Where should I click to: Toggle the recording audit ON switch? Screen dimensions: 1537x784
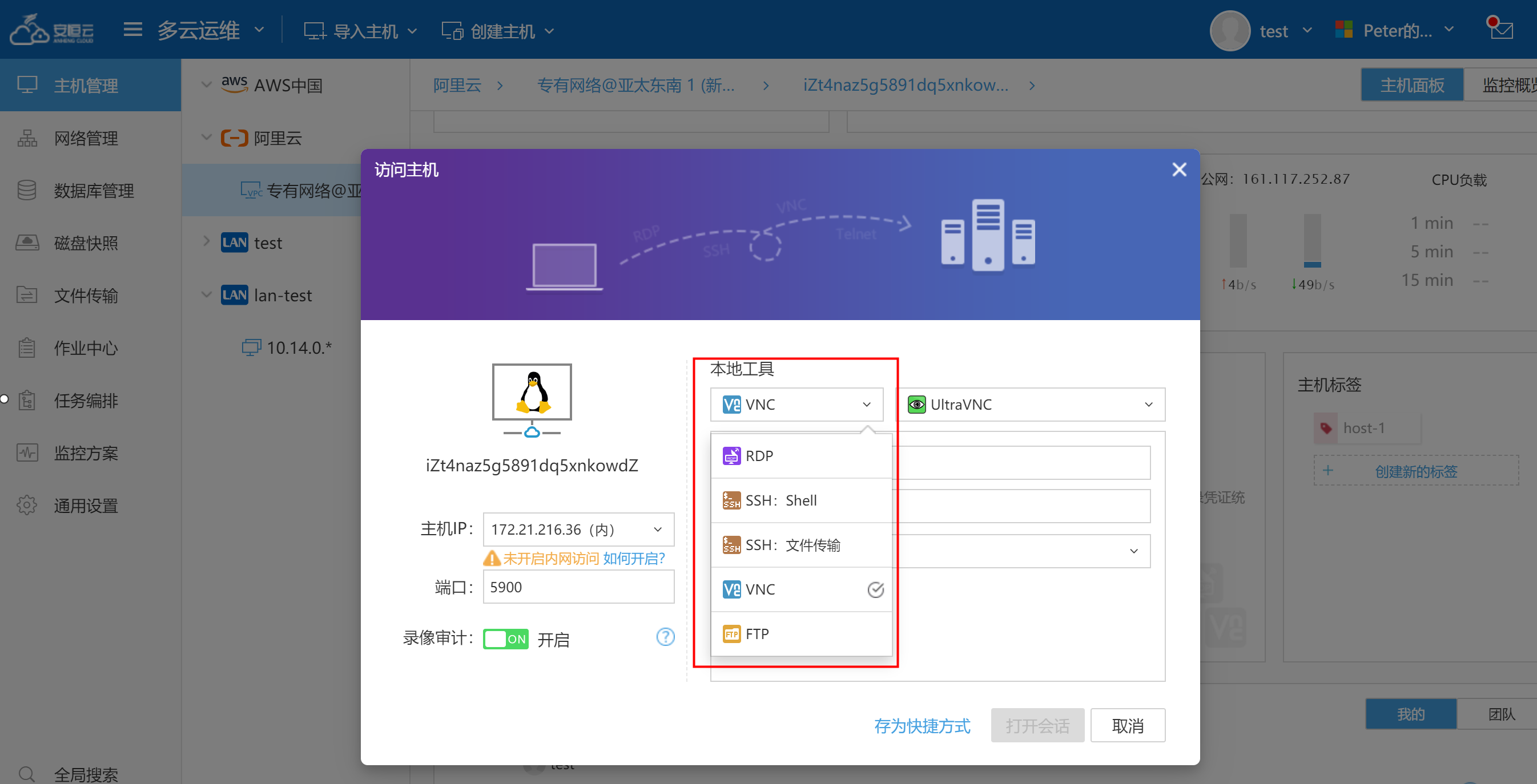[506, 639]
